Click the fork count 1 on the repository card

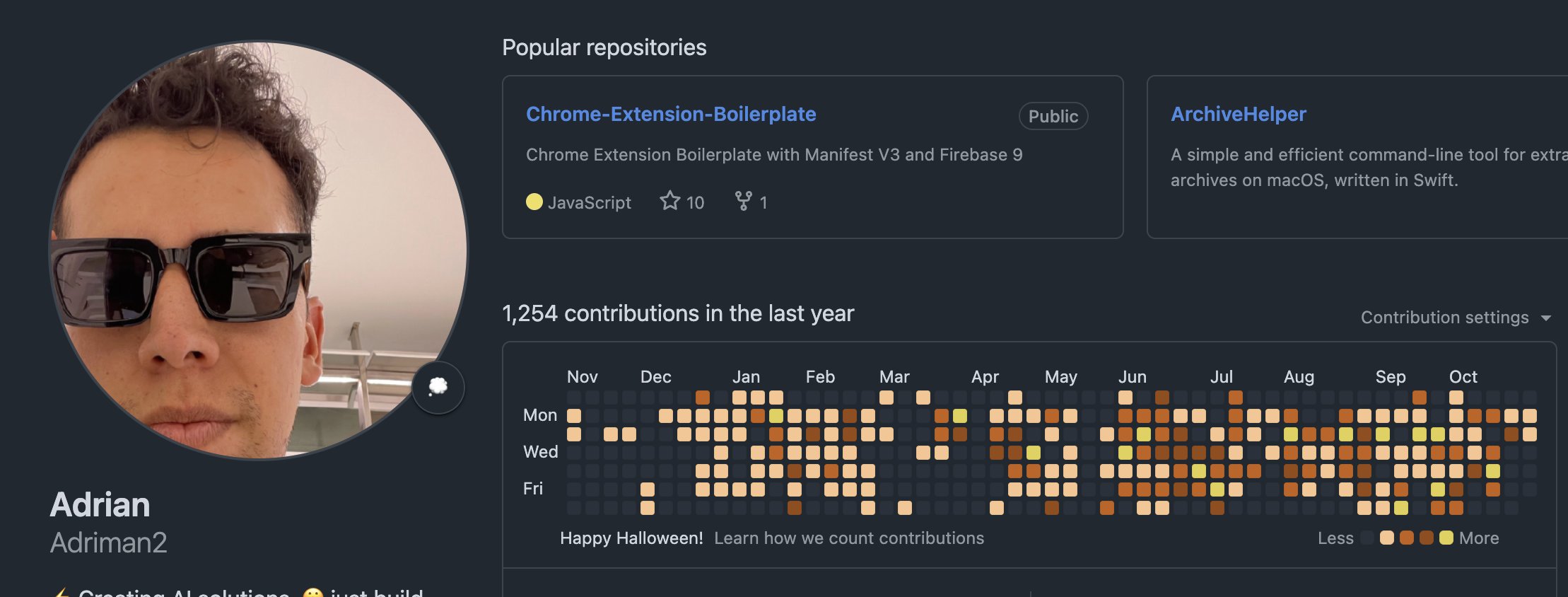click(763, 203)
